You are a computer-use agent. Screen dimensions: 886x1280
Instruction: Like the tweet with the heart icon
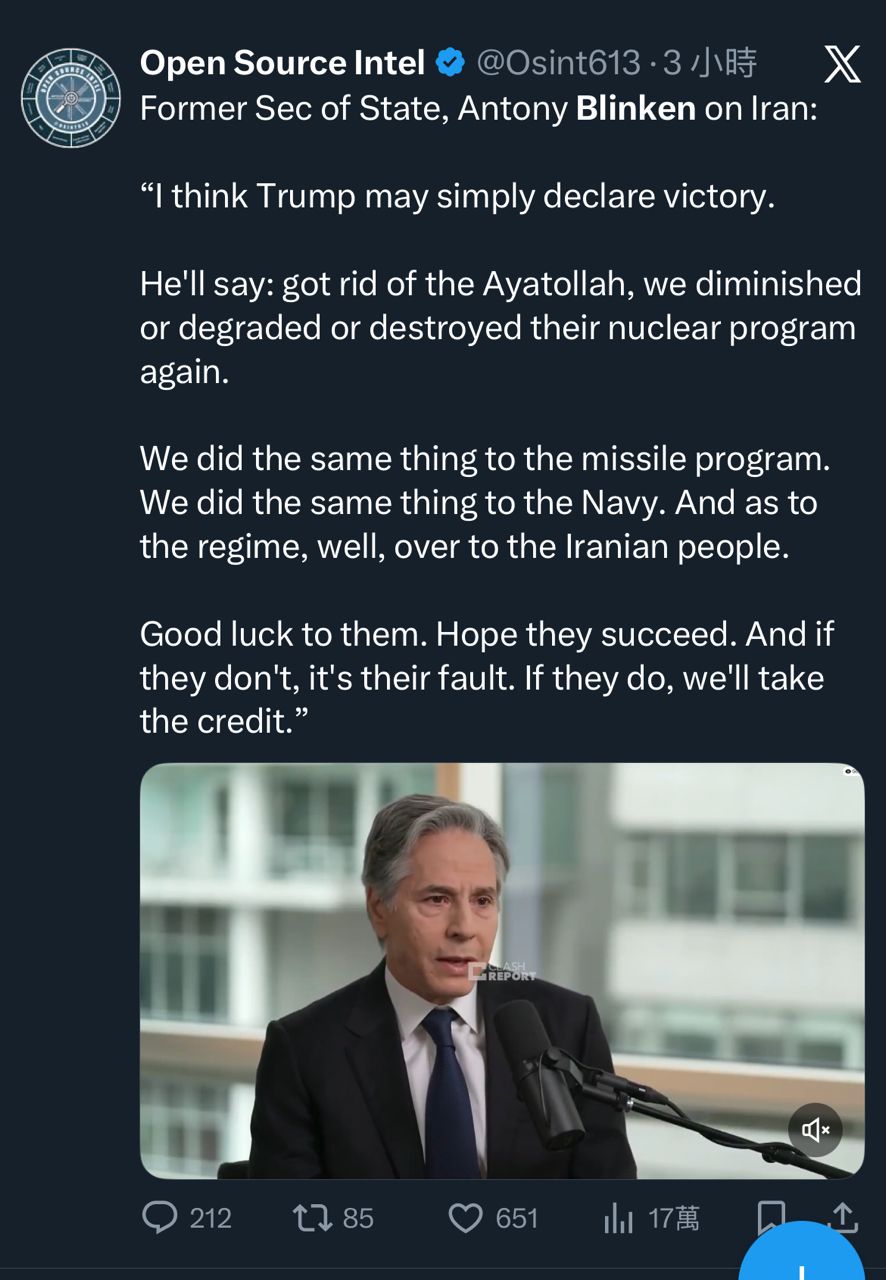click(x=465, y=1216)
